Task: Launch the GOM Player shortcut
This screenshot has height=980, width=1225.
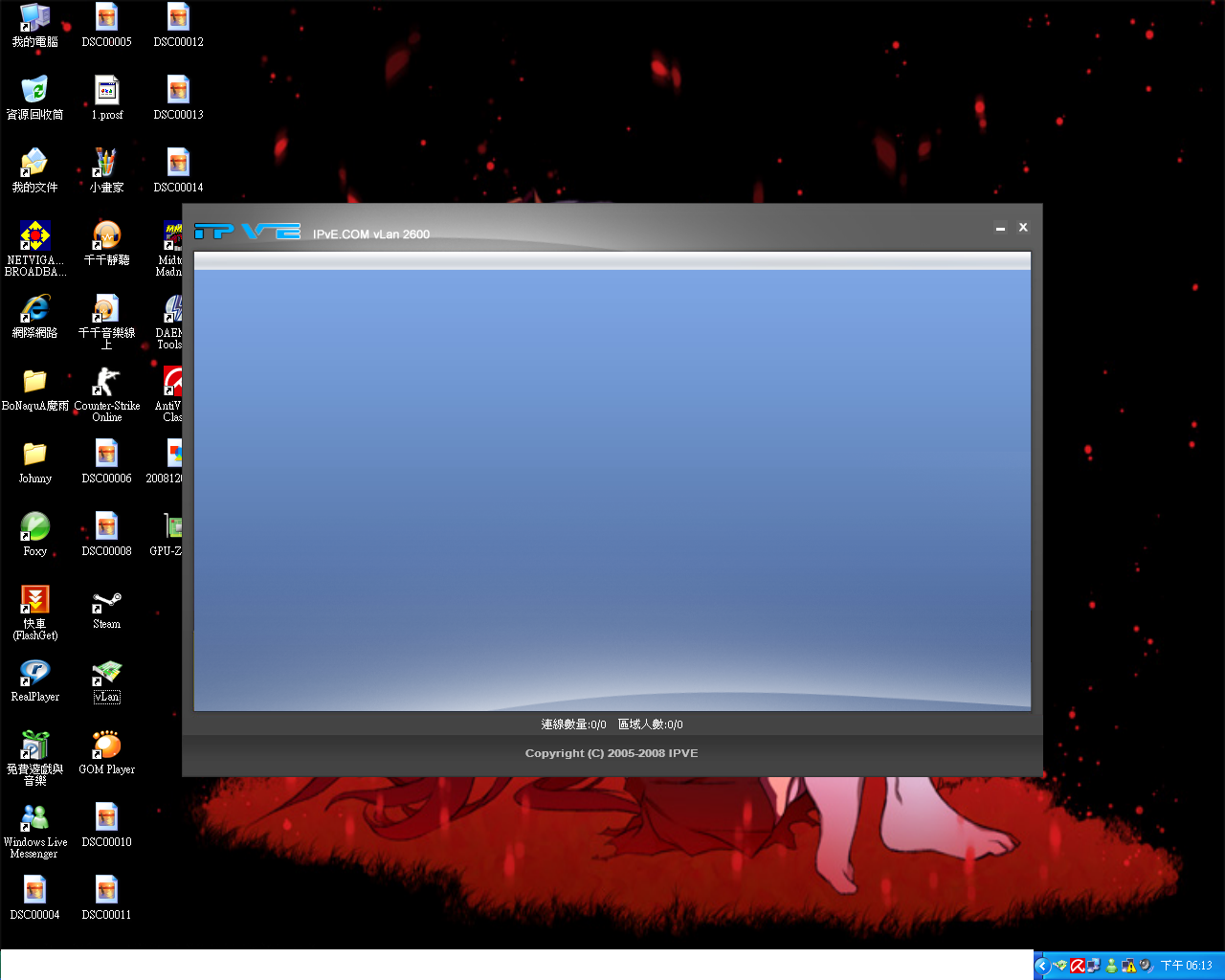Action: point(106,752)
